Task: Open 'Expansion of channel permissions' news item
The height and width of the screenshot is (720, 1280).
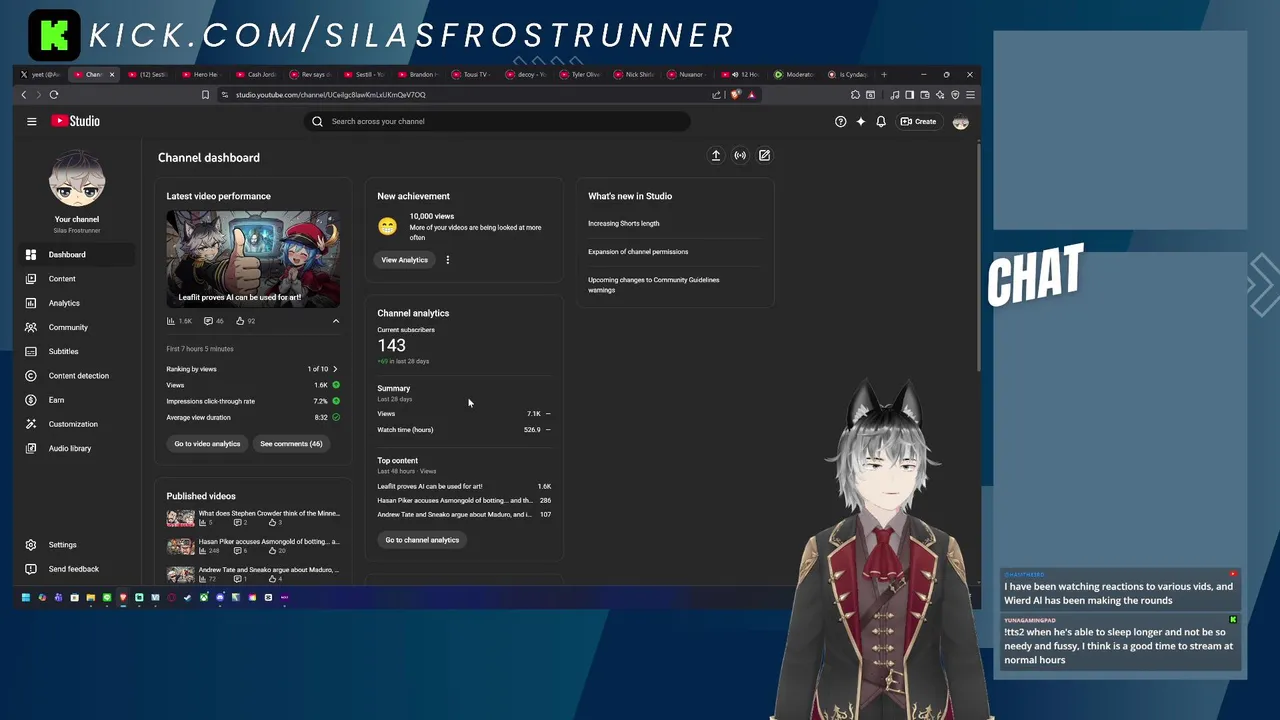Action: 638,252
